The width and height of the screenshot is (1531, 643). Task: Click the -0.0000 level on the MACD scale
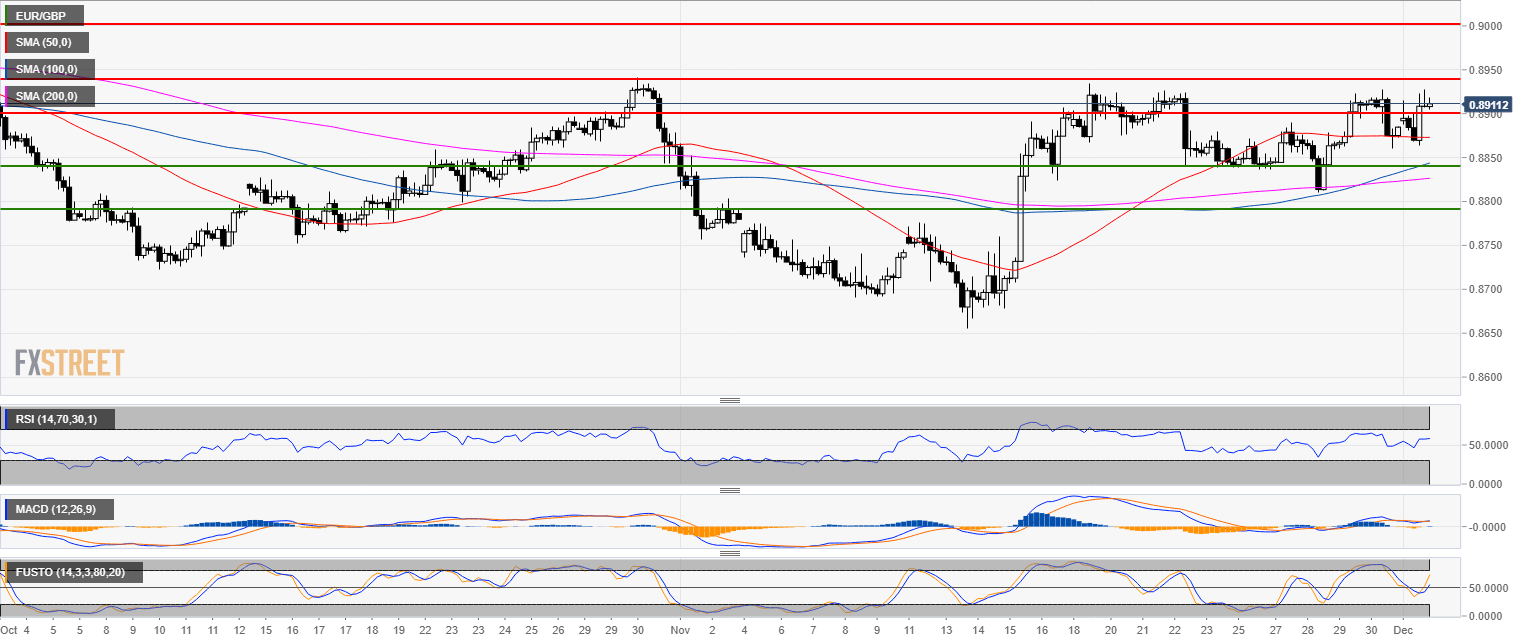pyautogui.click(x=1489, y=527)
